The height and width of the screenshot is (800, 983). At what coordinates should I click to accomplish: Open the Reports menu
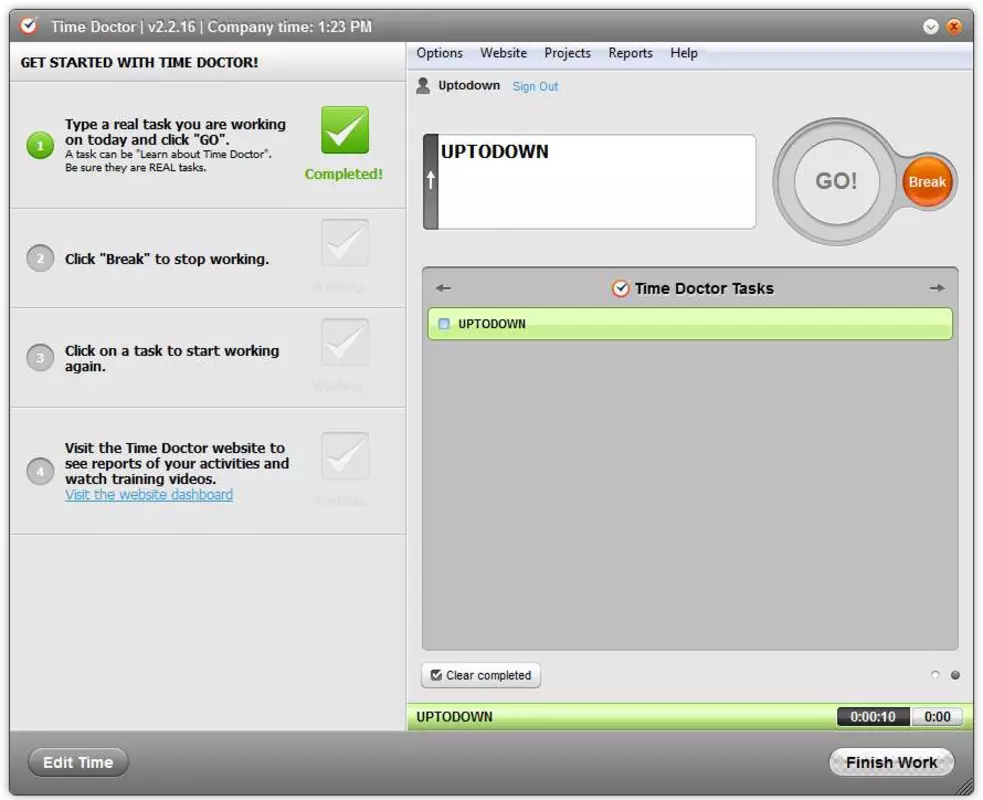630,53
